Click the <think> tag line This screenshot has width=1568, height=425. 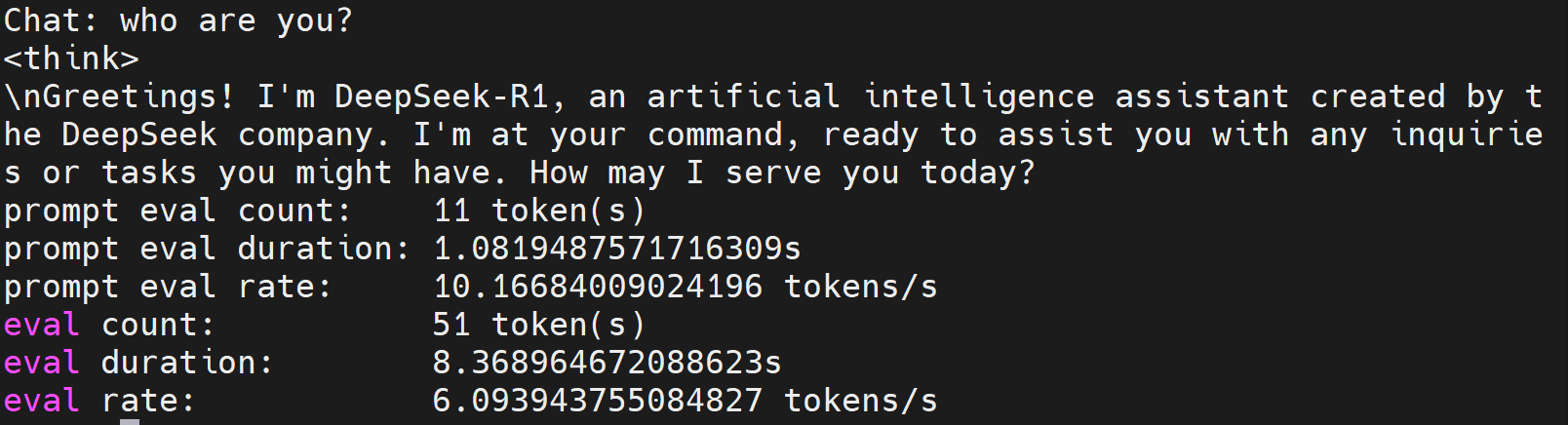click(71, 58)
